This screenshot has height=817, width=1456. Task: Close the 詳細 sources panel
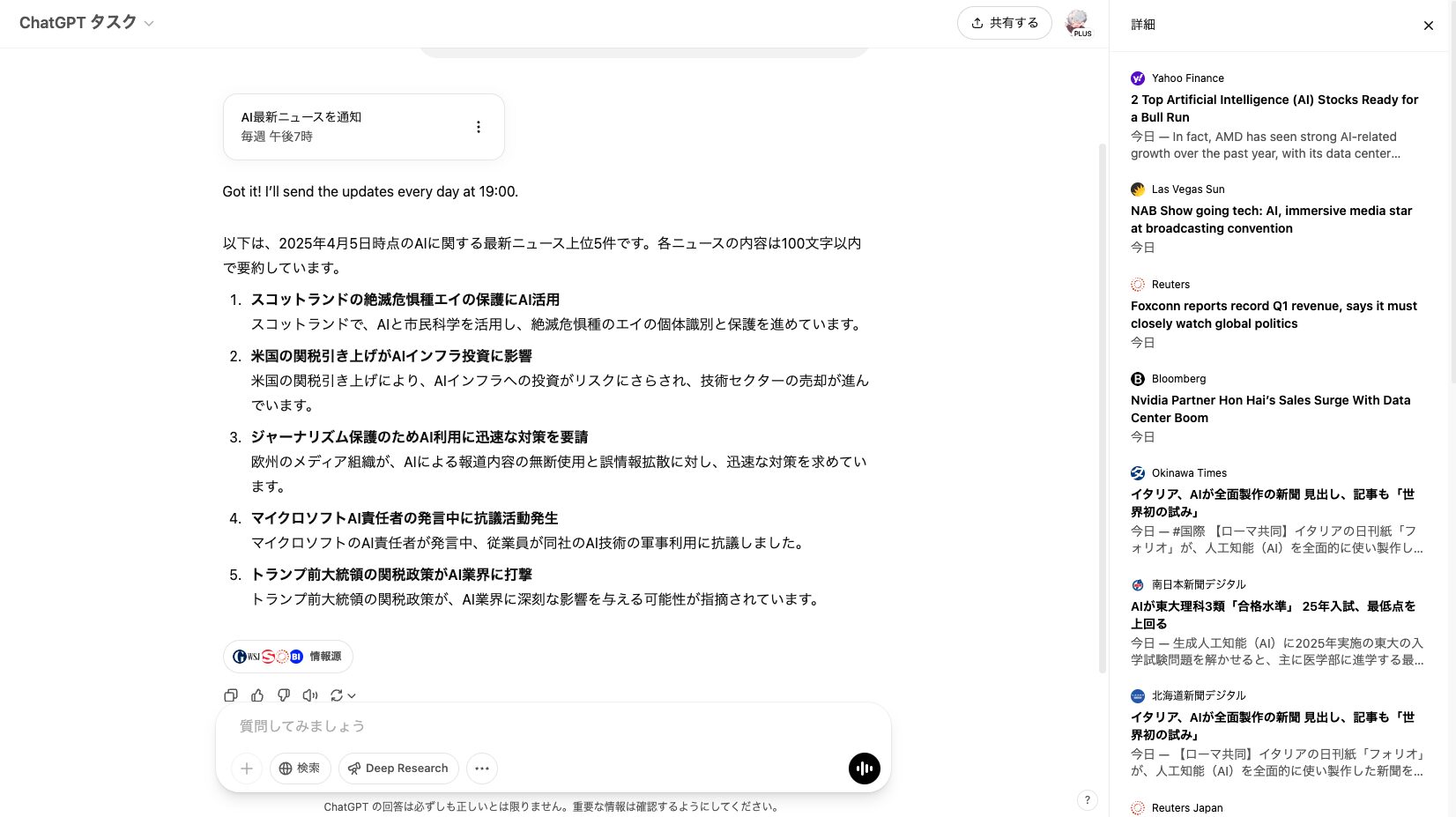1428,26
